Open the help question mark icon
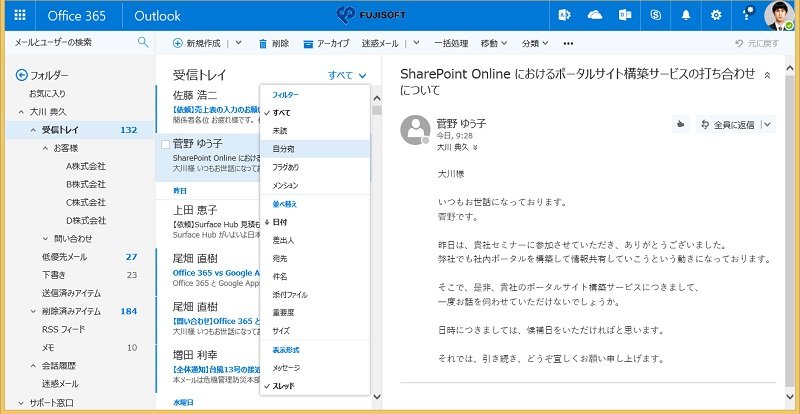The image size is (800, 414). coord(746,15)
